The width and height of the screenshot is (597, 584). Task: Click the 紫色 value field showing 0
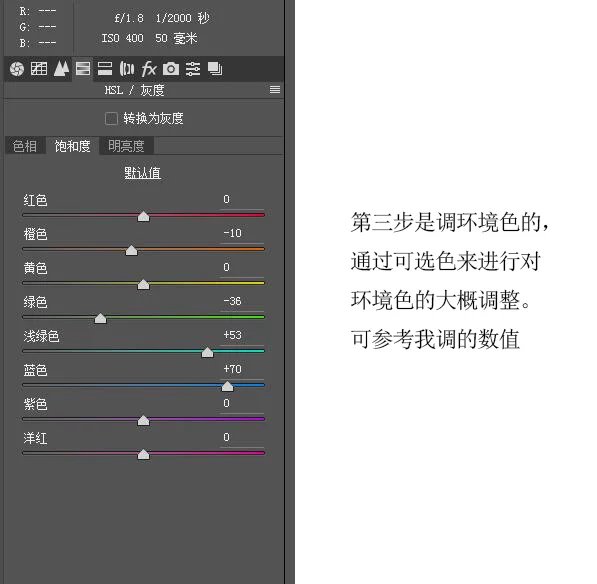(242, 403)
